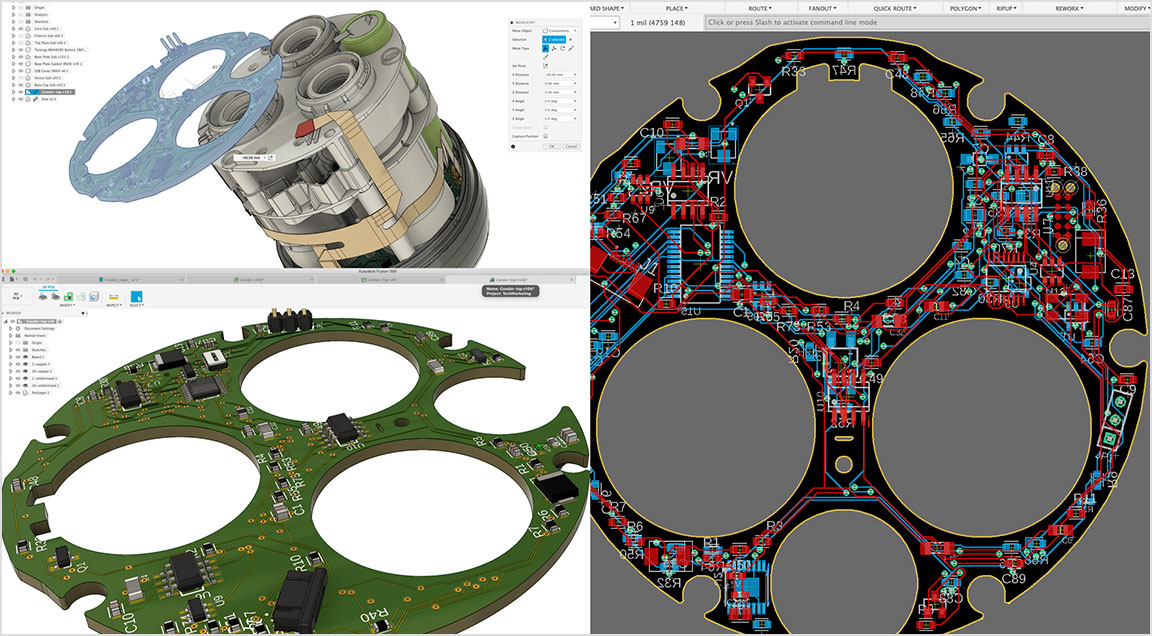
Task: Open the Move Object dropdown
Action: coord(560,31)
